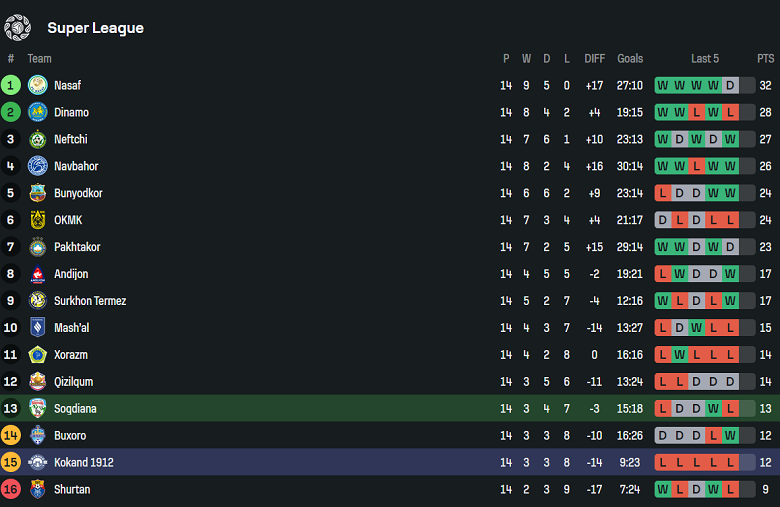Click the Super League logo icon
The image size is (780, 507).
coord(18,28)
